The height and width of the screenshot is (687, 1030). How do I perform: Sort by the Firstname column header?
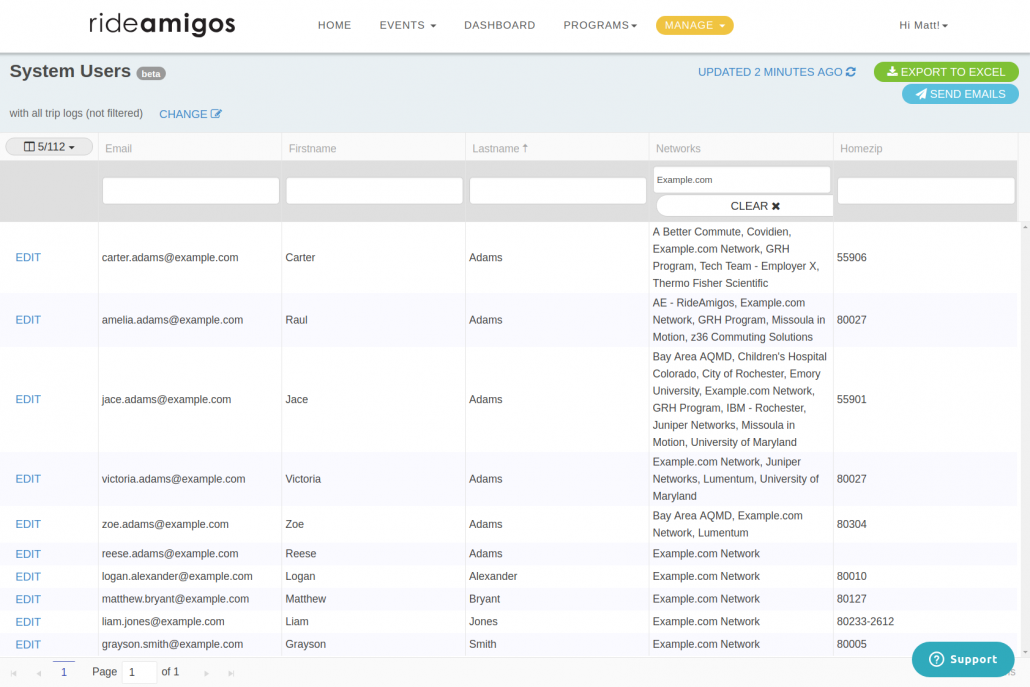click(x=313, y=148)
